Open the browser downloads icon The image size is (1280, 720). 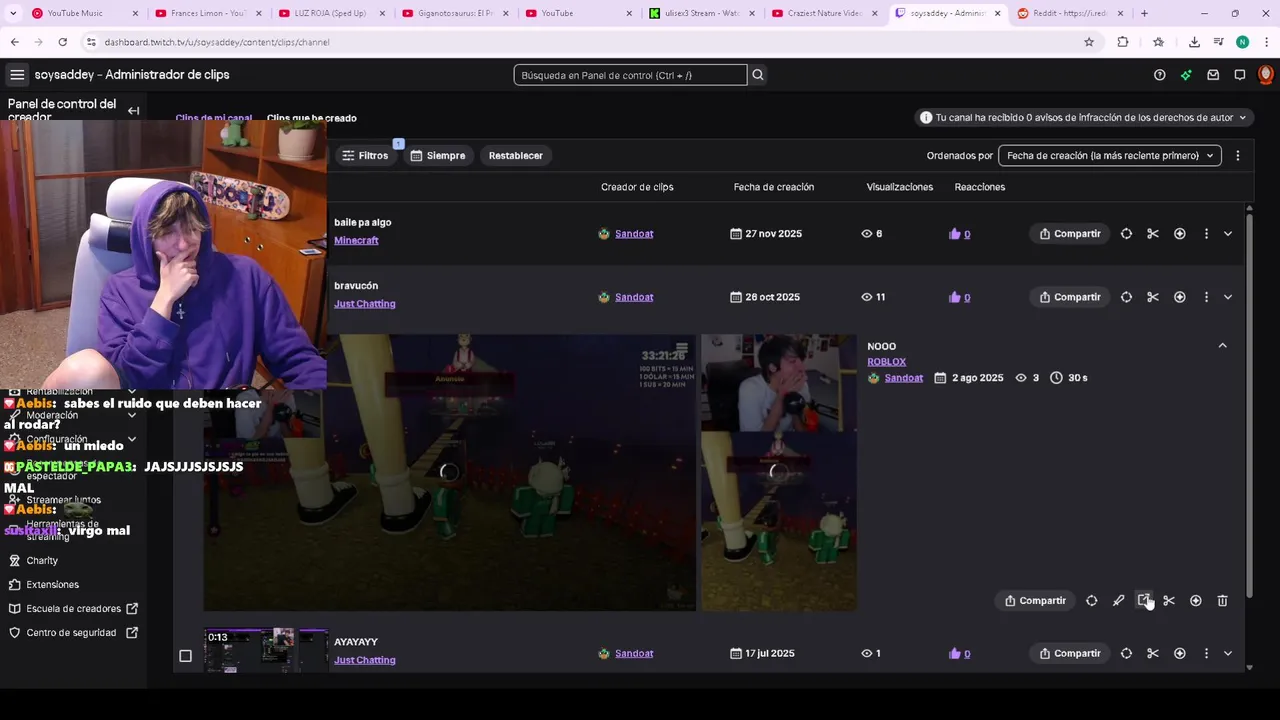[1194, 42]
